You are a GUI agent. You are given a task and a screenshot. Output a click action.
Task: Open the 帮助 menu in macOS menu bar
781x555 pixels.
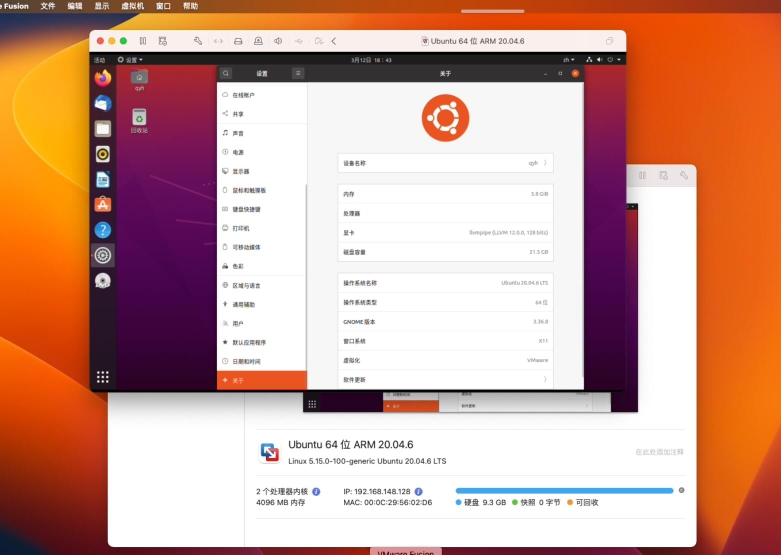(190, 6)
